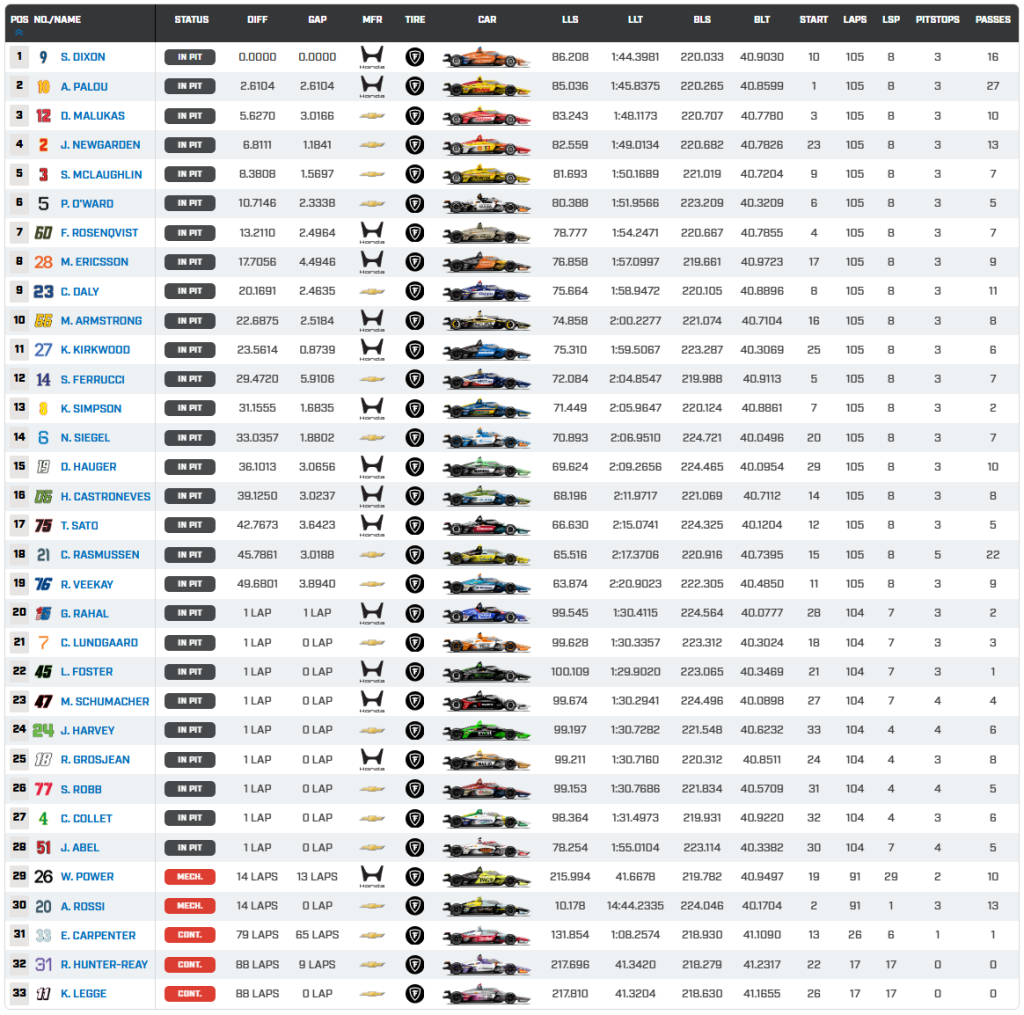Click the Firestone tire icon in A. Palou row
This screenshot has width=1024, height=1015.
415,86
